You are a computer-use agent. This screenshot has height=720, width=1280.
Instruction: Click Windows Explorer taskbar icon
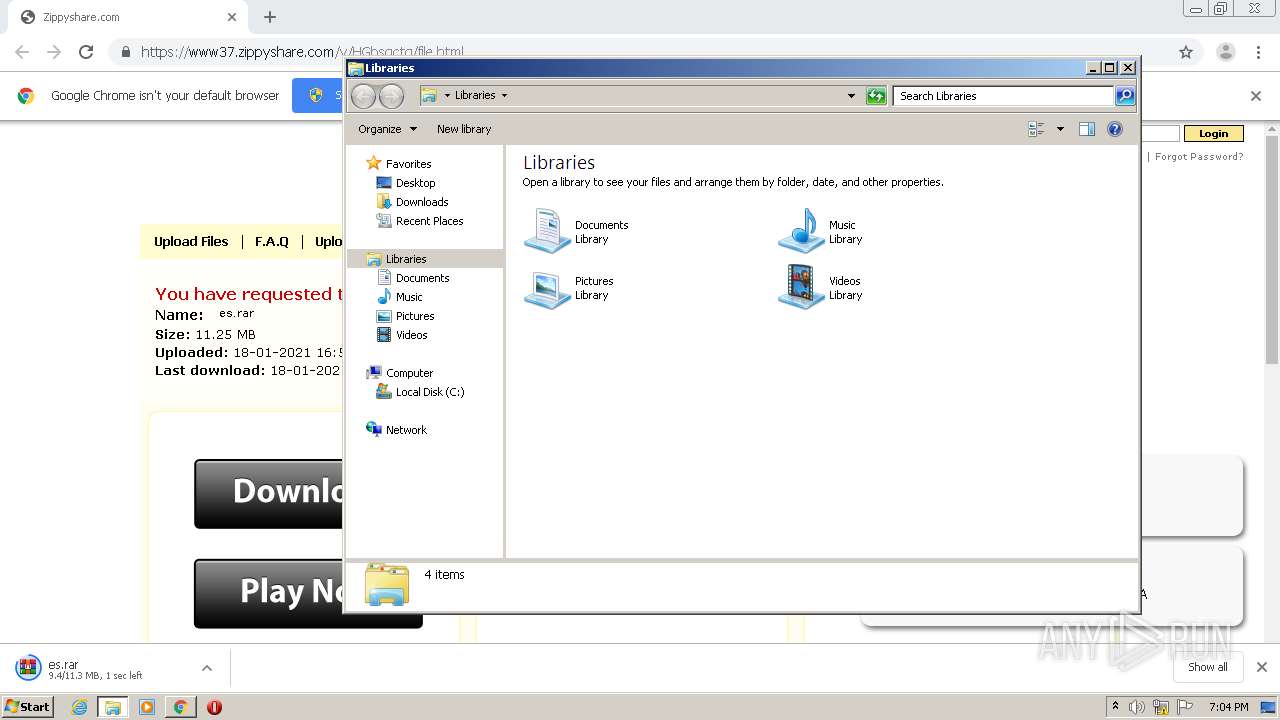coord(113,707)
